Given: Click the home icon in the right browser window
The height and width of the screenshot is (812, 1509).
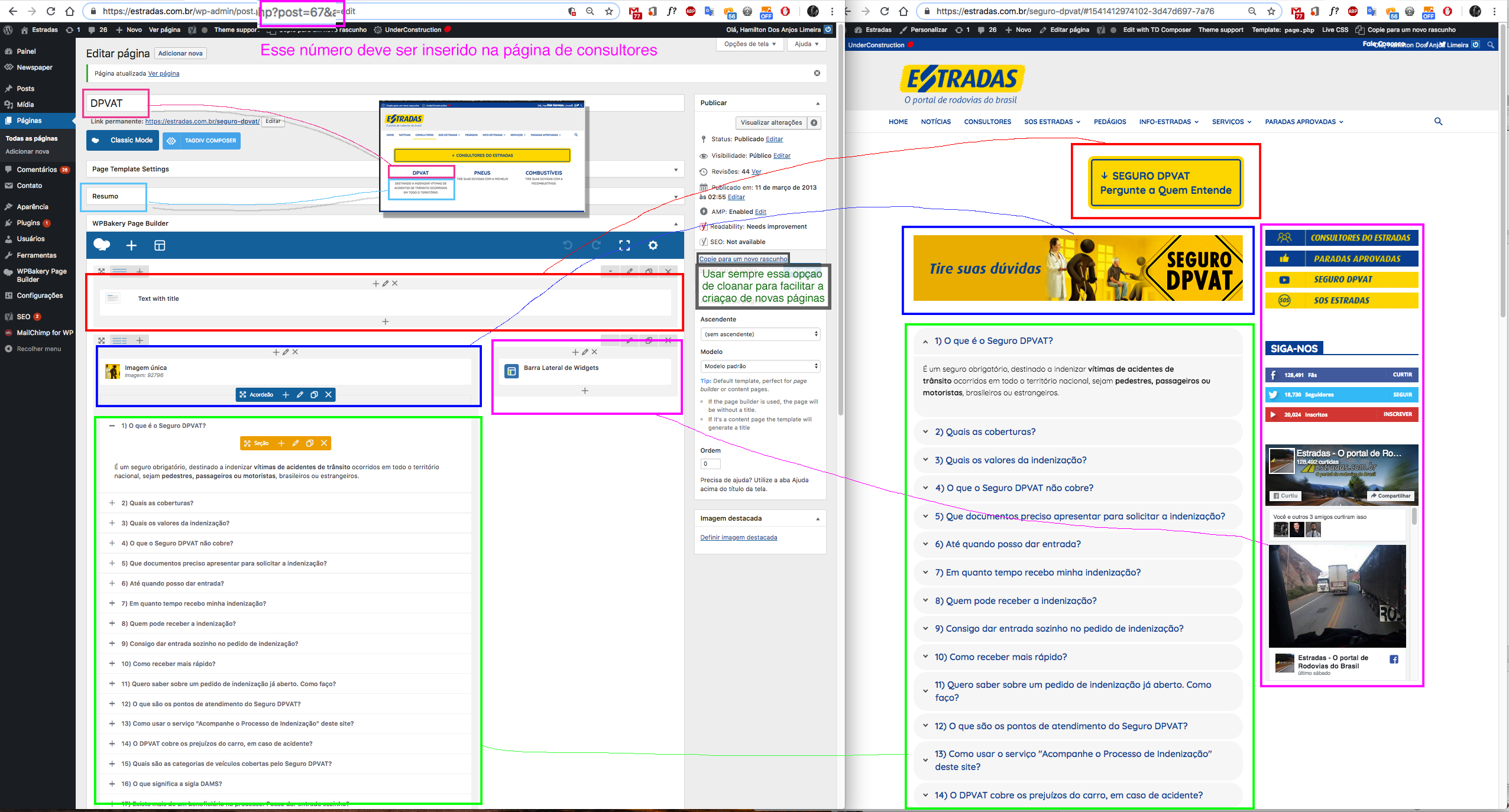Looking at the screenshot, I should (904, 11).
